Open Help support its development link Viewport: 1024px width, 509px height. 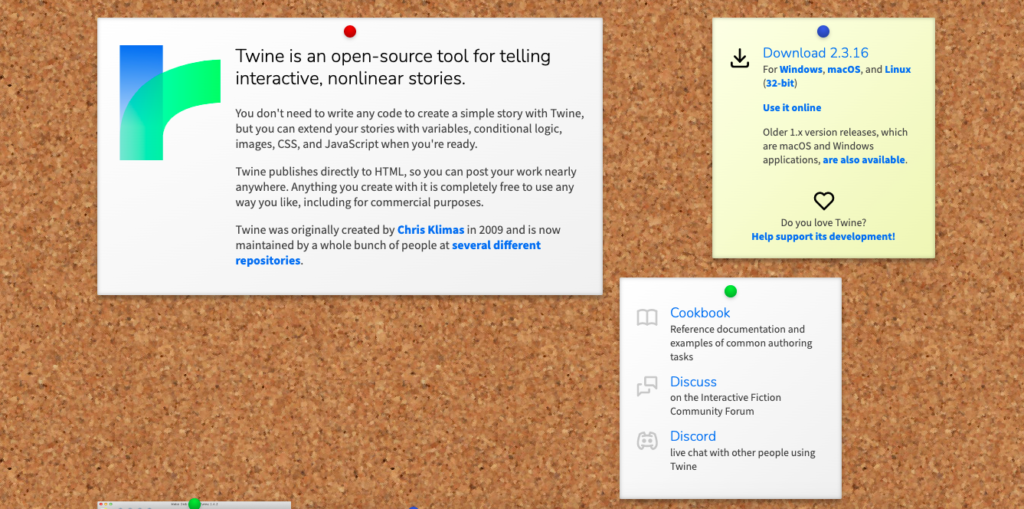point(823,237)
